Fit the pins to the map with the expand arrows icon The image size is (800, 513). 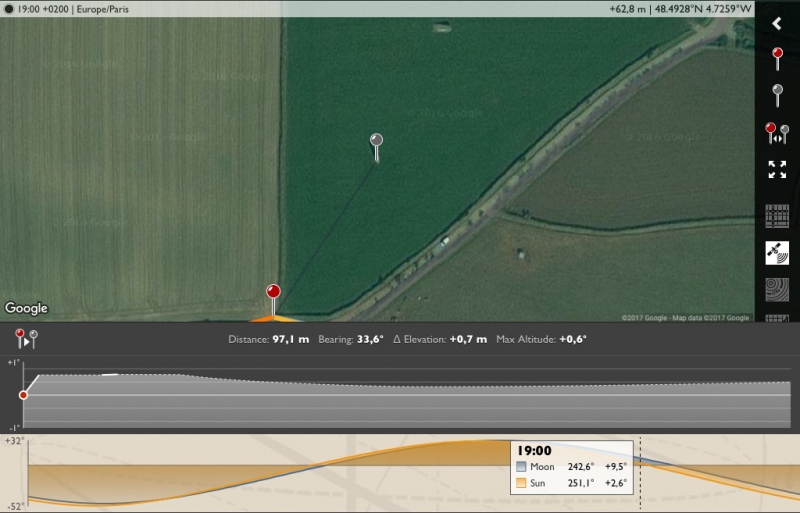tap(777, 169)
